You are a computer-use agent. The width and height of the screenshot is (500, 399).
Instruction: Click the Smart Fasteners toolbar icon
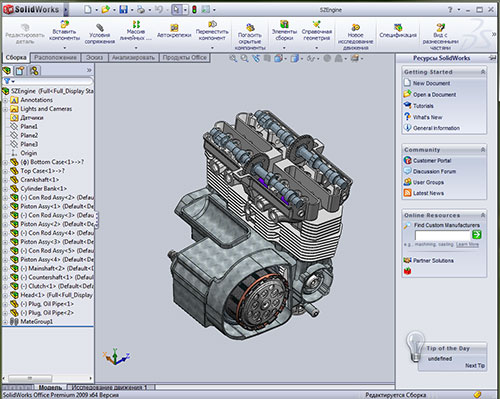click(174, 27)
